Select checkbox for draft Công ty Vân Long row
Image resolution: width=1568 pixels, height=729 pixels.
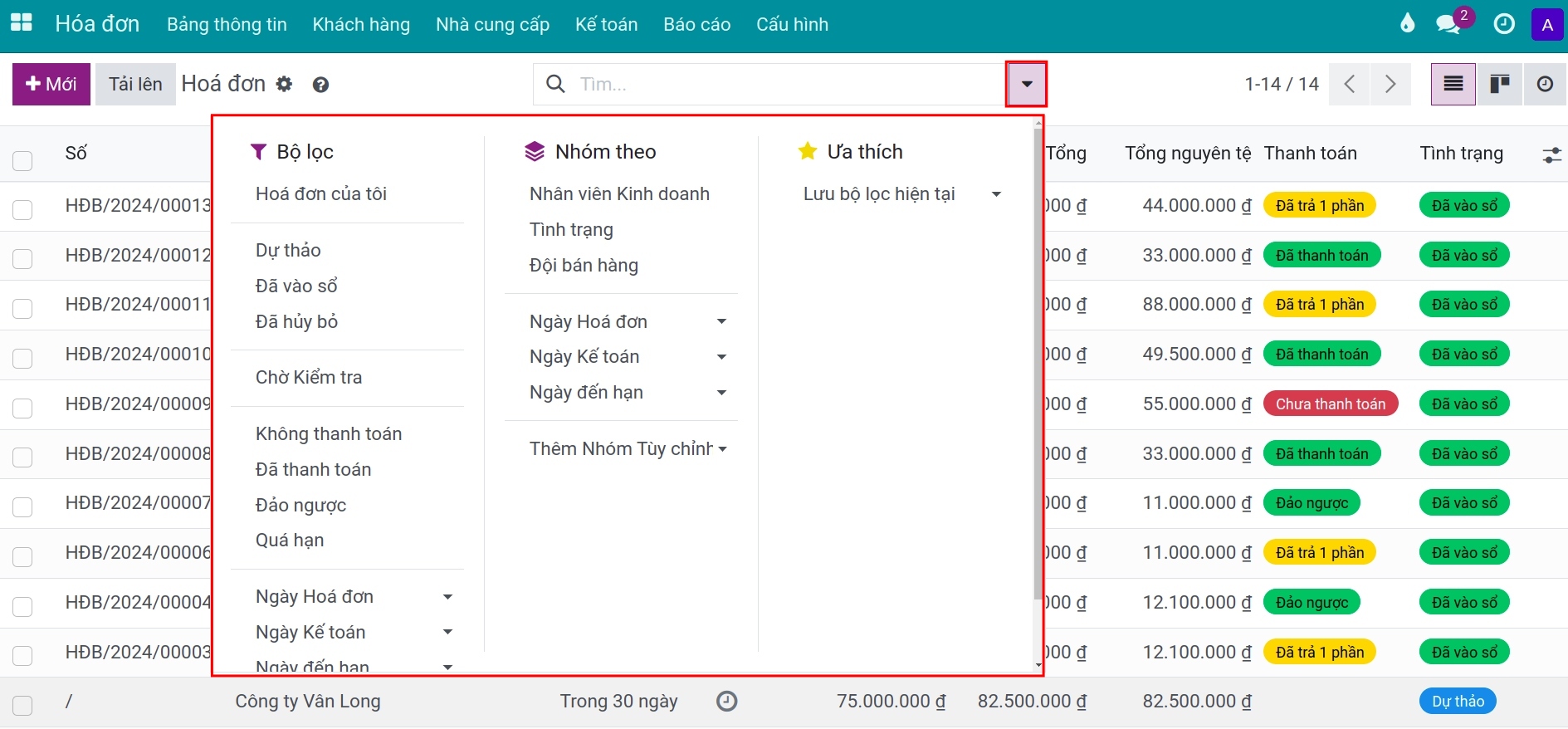point(22,706)
